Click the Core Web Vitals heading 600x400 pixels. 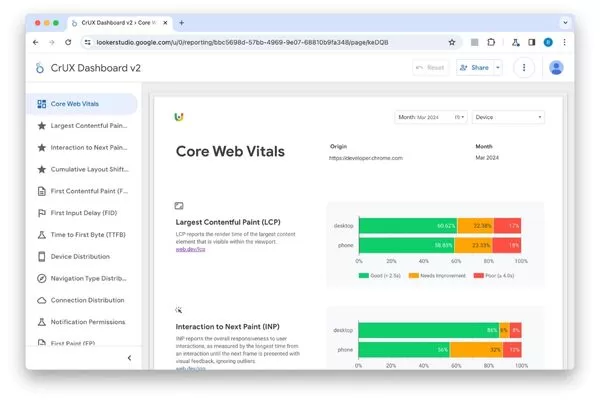(x=230, y=151)
